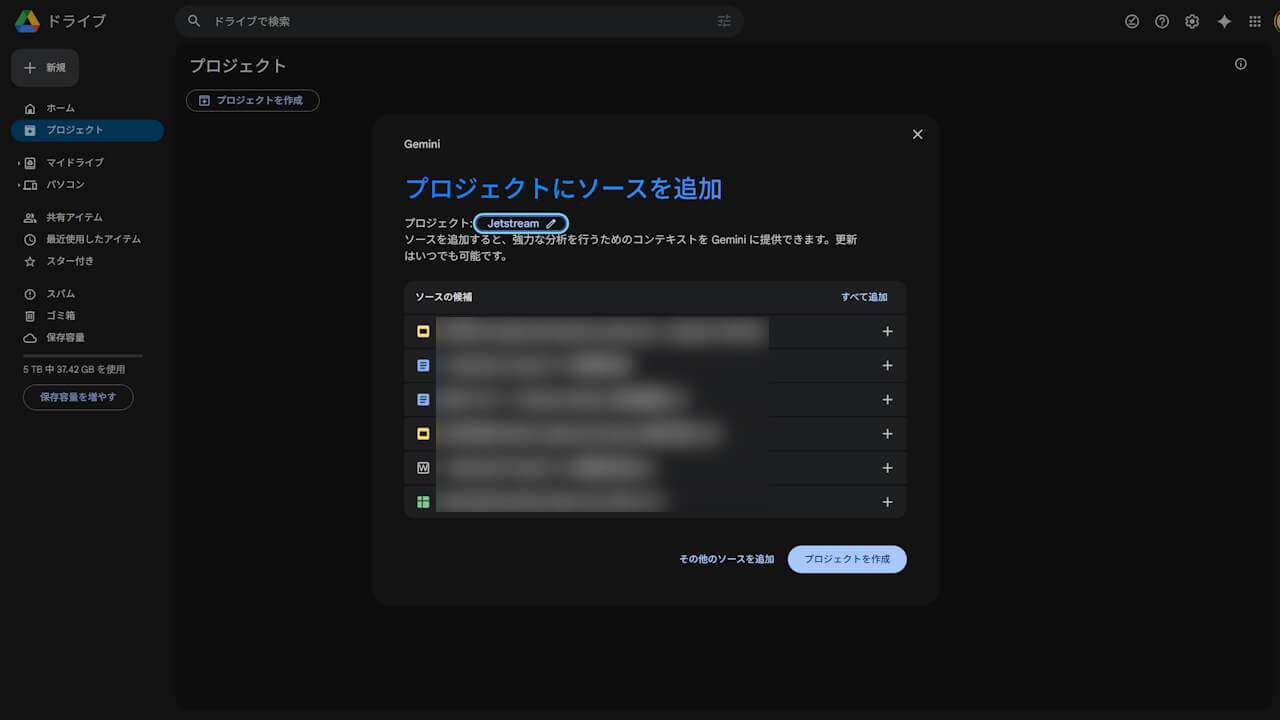Click the first blue document file icon

[423, 365]
